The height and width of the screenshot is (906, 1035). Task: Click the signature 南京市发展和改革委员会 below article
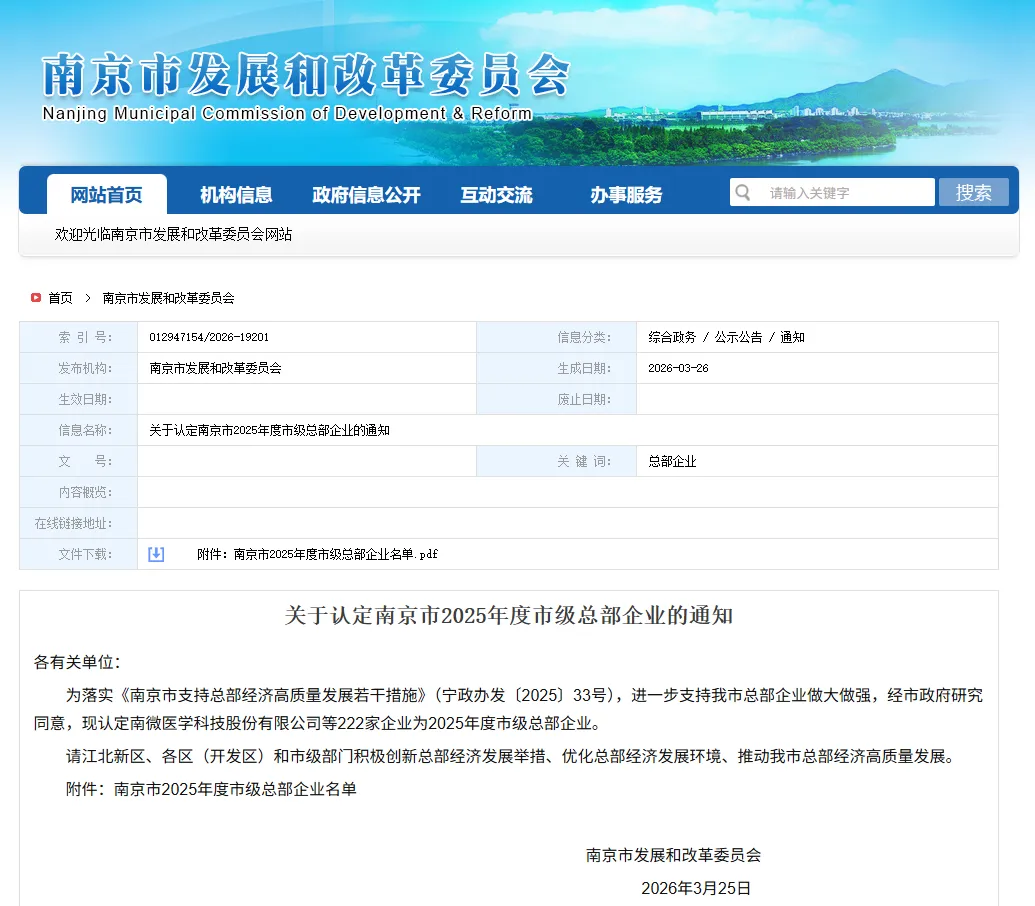pyautogui.click(x=673, y=855)
